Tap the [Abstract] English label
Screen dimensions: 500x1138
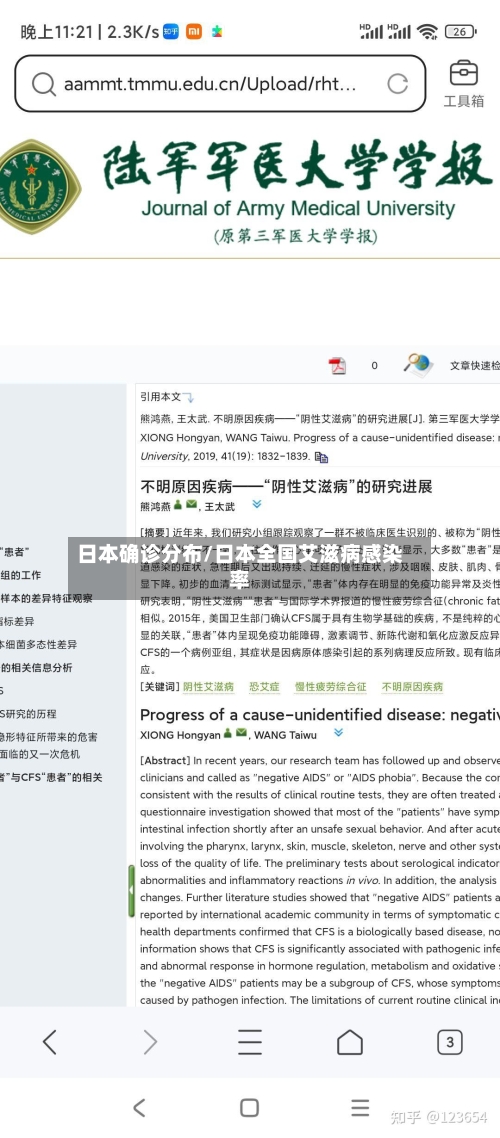tap(165, 761)
